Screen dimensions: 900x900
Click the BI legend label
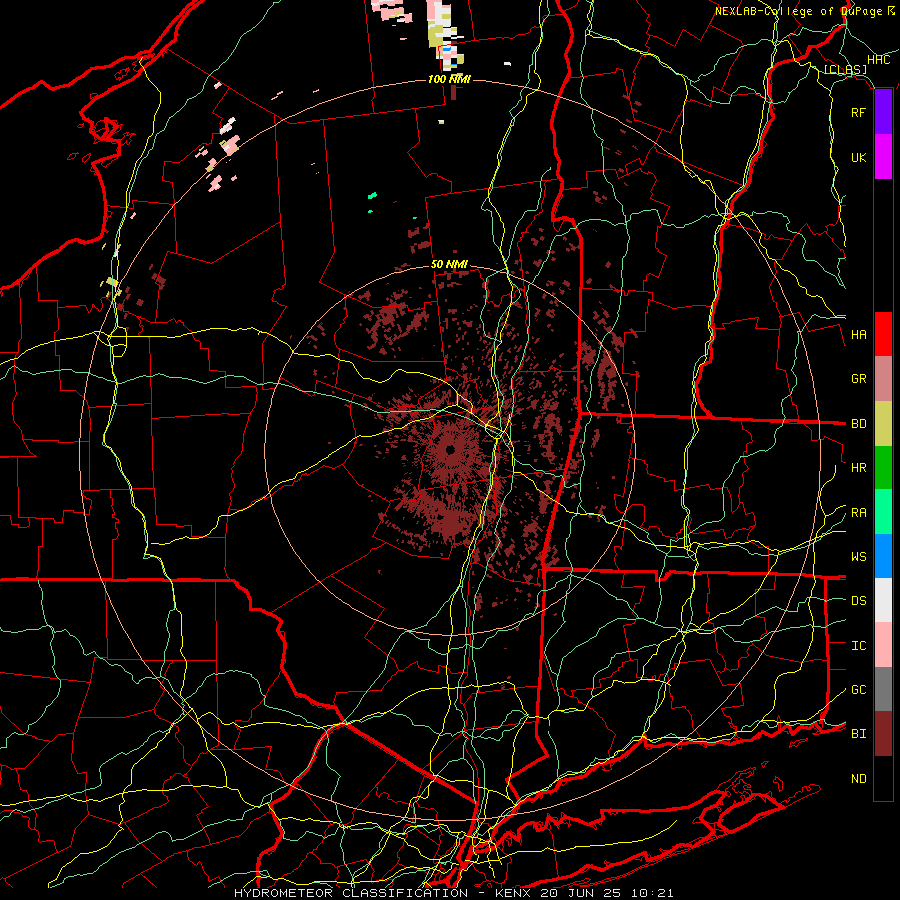pyautogui.click(x=858, y=734)
